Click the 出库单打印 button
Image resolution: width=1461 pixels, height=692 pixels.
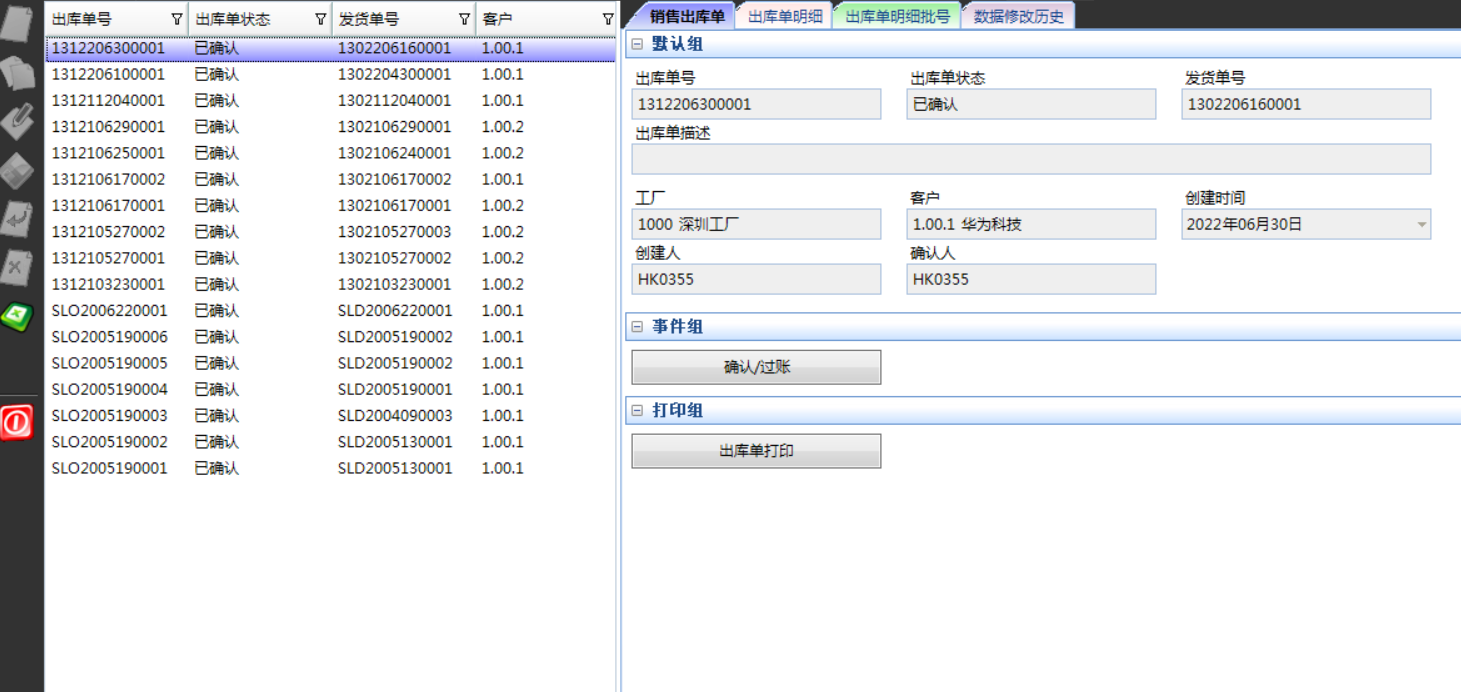756,451
